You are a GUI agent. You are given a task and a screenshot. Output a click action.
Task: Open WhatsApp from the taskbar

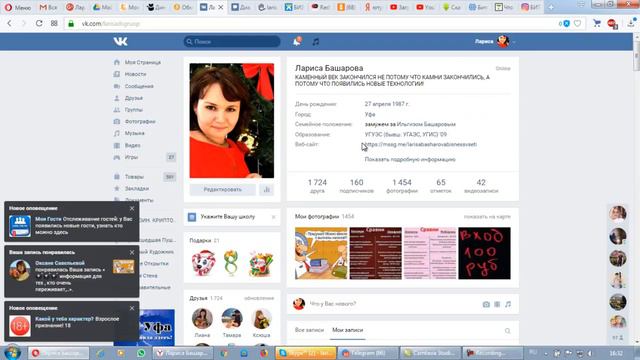point(141,353)
